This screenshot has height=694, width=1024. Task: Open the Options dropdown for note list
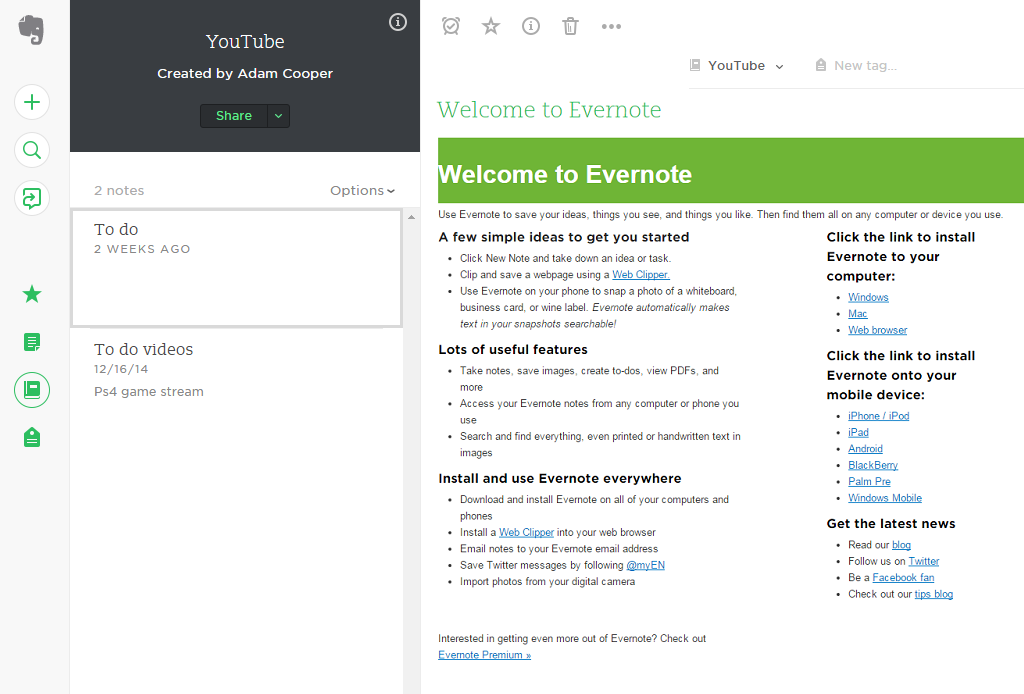point(362,191)
